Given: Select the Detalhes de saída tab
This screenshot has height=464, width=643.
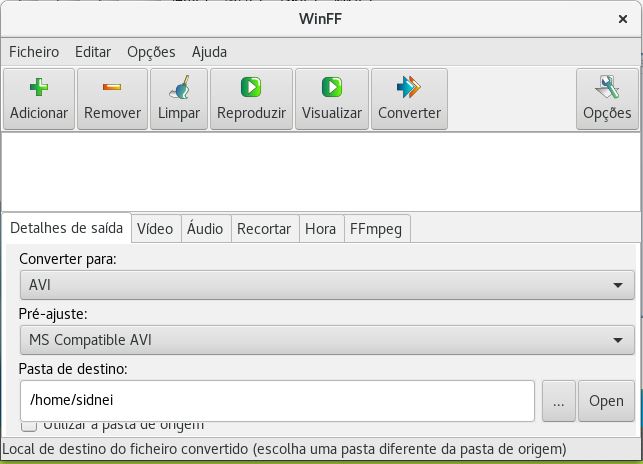Looking at the screenshot, I should click(x=66, y=228).
